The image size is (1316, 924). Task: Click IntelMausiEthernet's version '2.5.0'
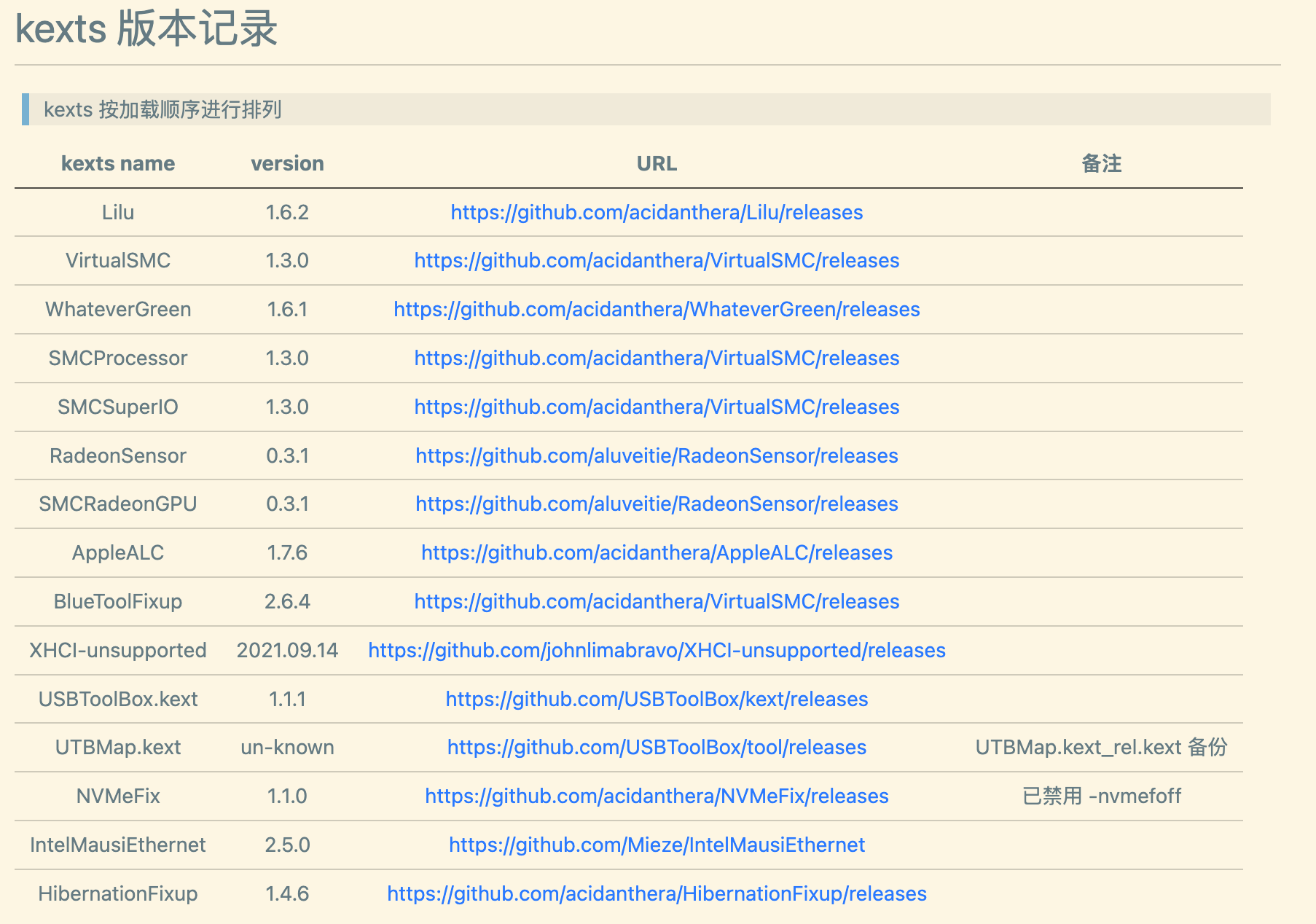pyautogui.click(x=287, y=845)
